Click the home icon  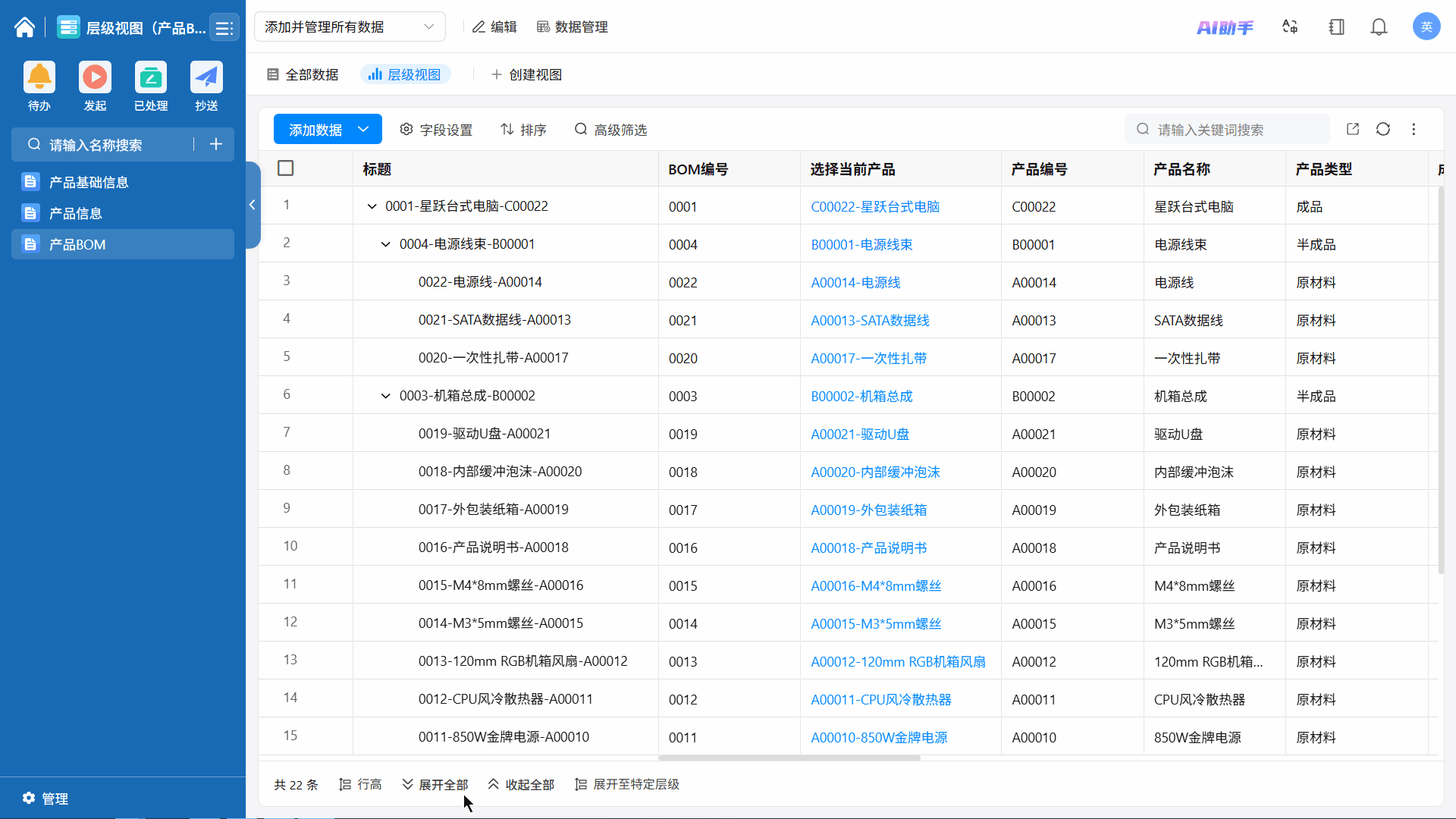[24, 28]
